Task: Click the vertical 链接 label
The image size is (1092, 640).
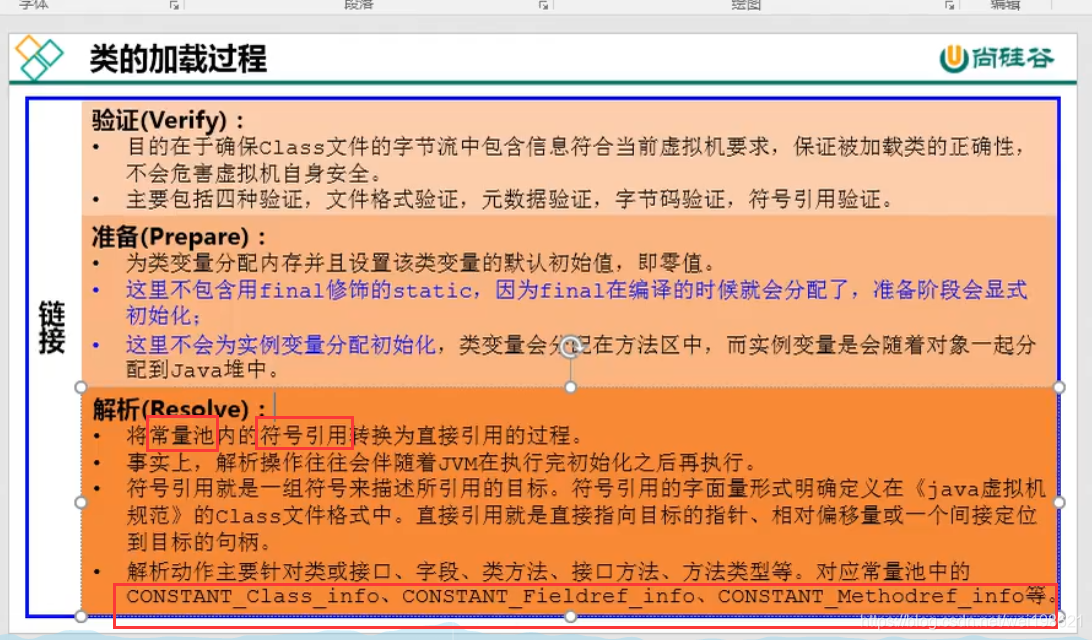Action: point(52,327)
